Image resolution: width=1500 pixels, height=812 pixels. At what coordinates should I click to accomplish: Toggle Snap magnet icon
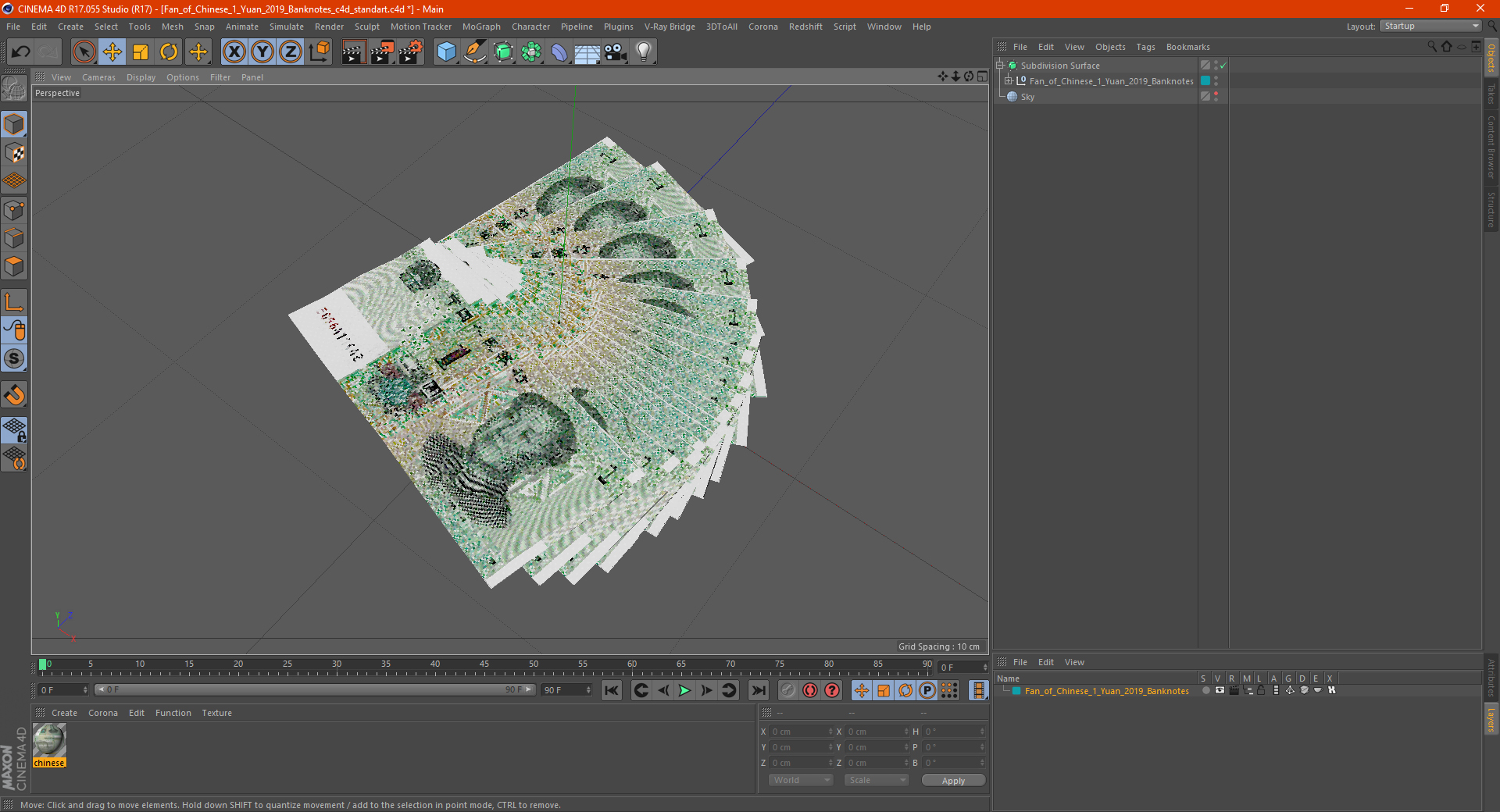coord(14,395)
